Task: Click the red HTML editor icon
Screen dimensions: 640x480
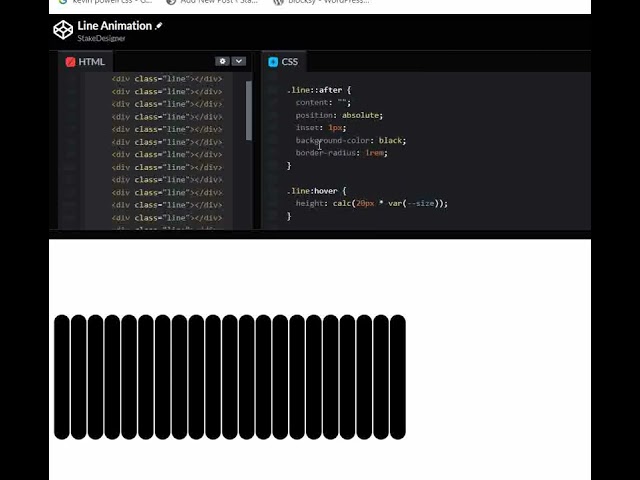Action: click(70, 62)
